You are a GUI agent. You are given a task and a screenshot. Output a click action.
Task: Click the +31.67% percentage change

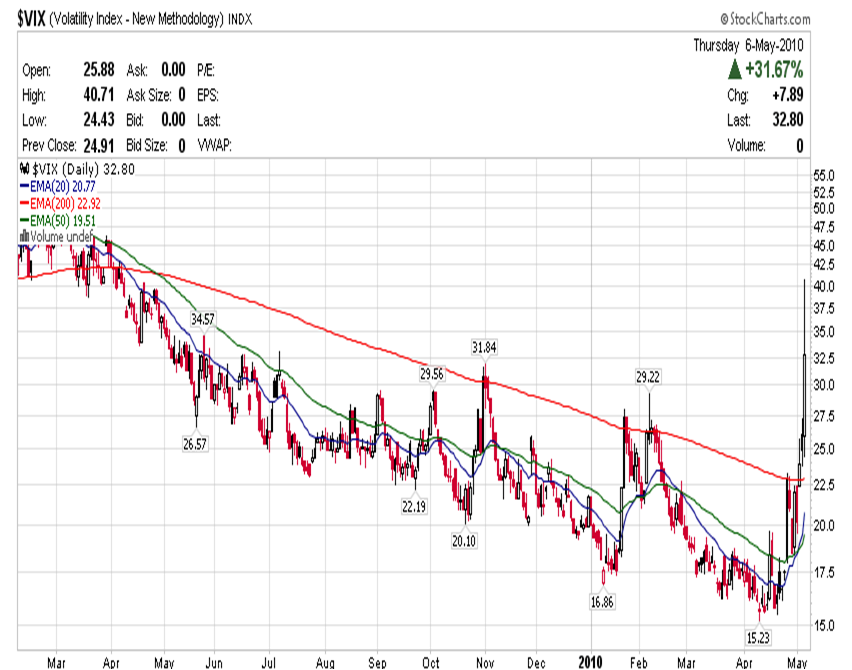pyautogui.click(x=774, y=70)
